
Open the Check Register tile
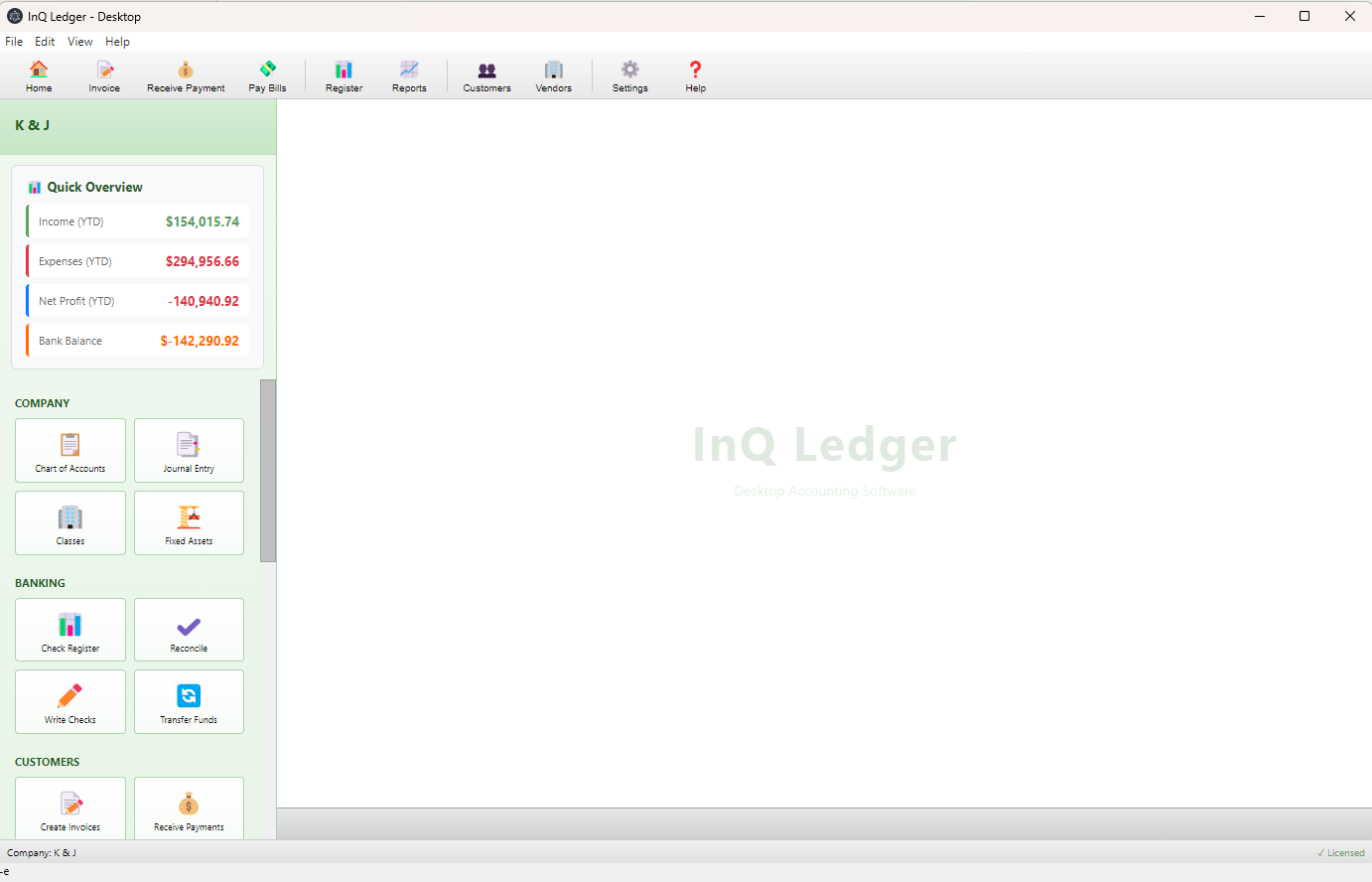pos(70,630)
